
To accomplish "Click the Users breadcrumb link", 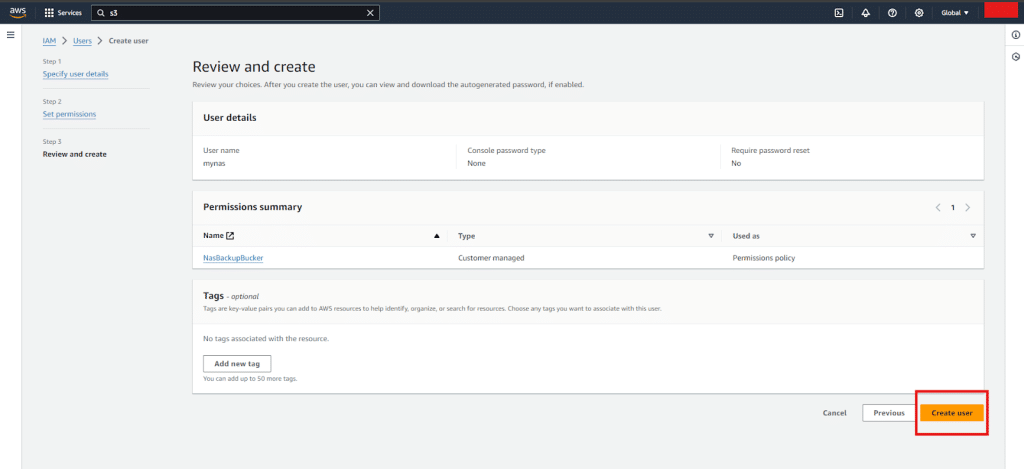I will 83,40.
